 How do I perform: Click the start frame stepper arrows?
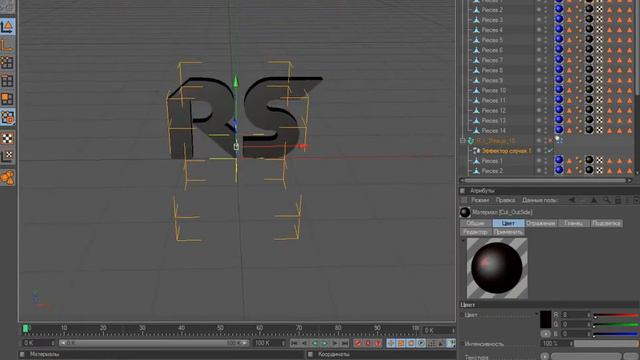(x=53, y=343)
